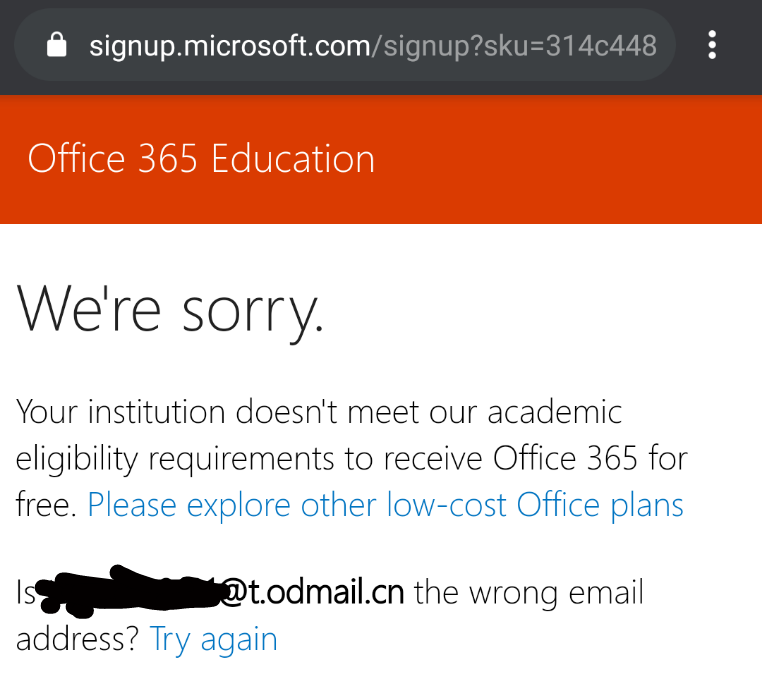The height and width of the screenshot is (695, 762).
Task: Click the "@t.odmail.cn" email domain text
Action: point(311,593)
